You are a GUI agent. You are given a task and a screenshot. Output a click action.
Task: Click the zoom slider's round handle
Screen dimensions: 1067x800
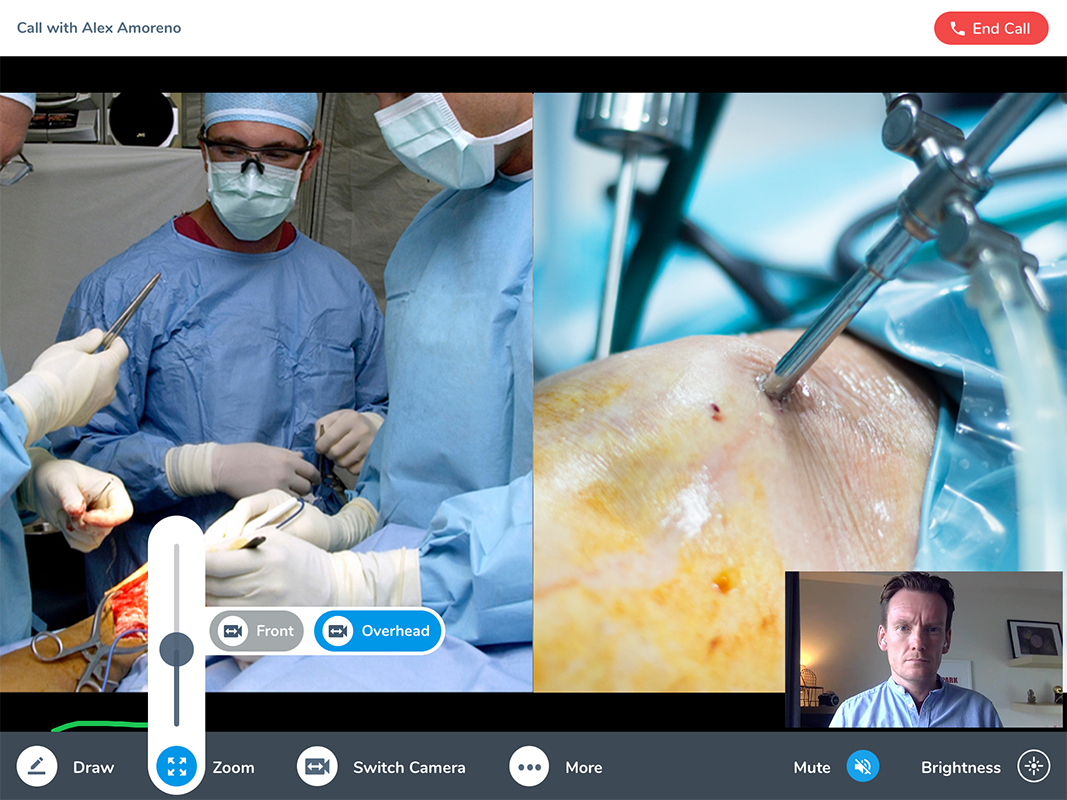click(177, 650)
